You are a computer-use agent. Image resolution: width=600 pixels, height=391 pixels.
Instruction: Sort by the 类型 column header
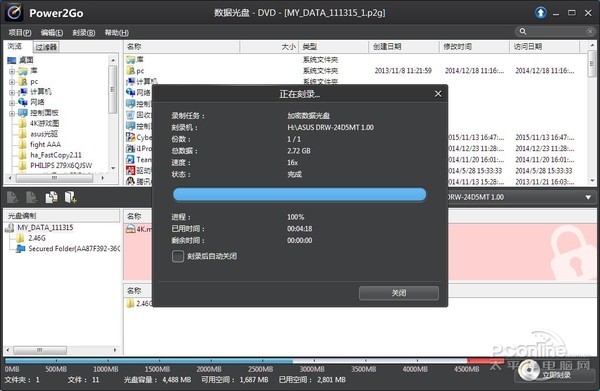pos(333,47)
